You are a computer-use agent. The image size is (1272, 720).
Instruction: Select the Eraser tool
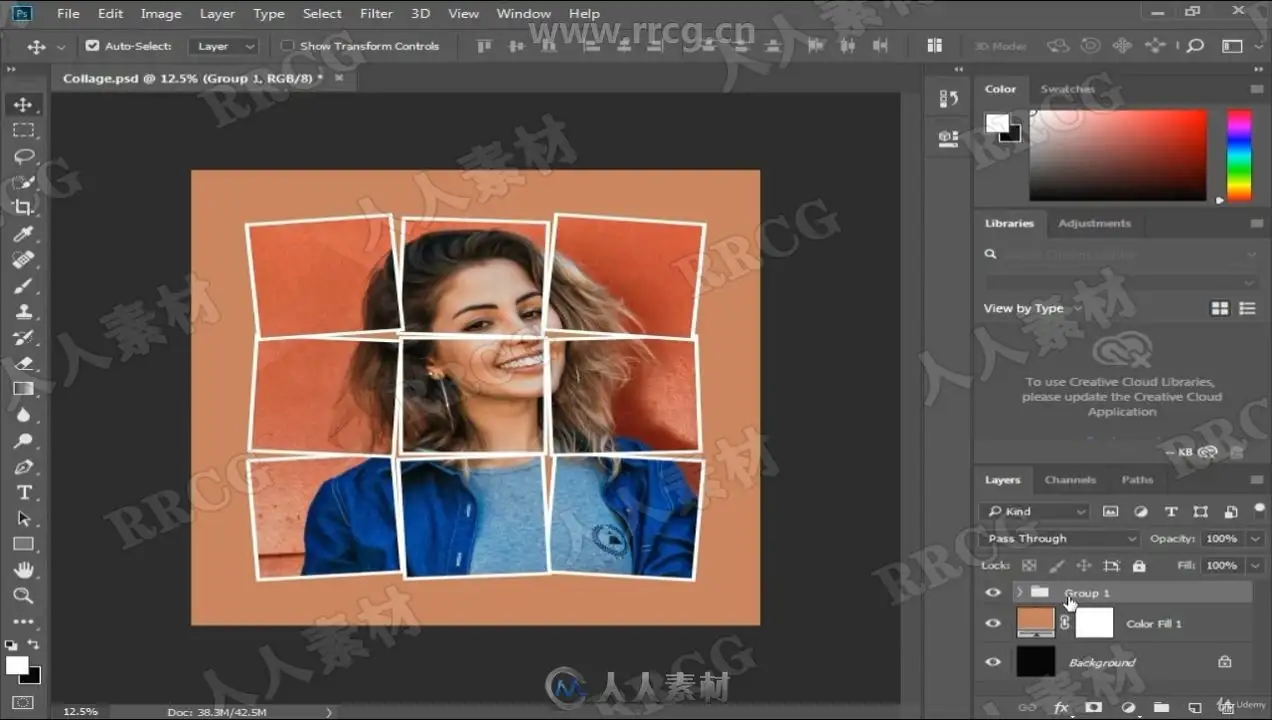pyautogui.click(x=24, y=363)
